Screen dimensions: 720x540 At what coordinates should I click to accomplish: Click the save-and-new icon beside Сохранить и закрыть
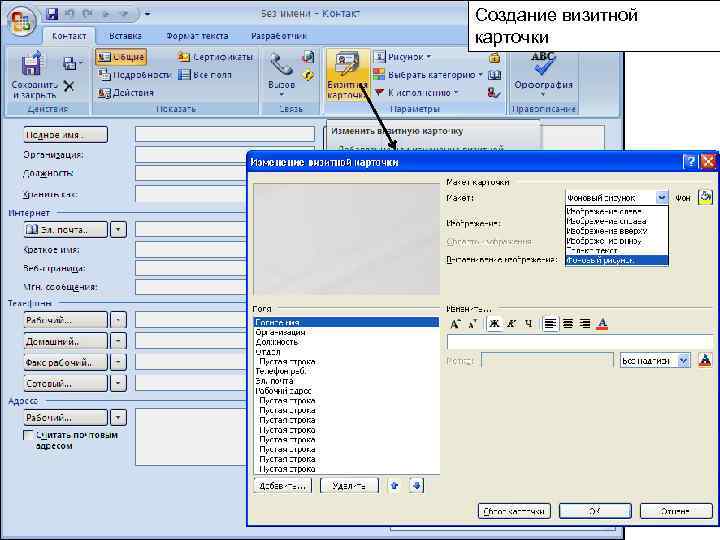[x=70, y=63]
